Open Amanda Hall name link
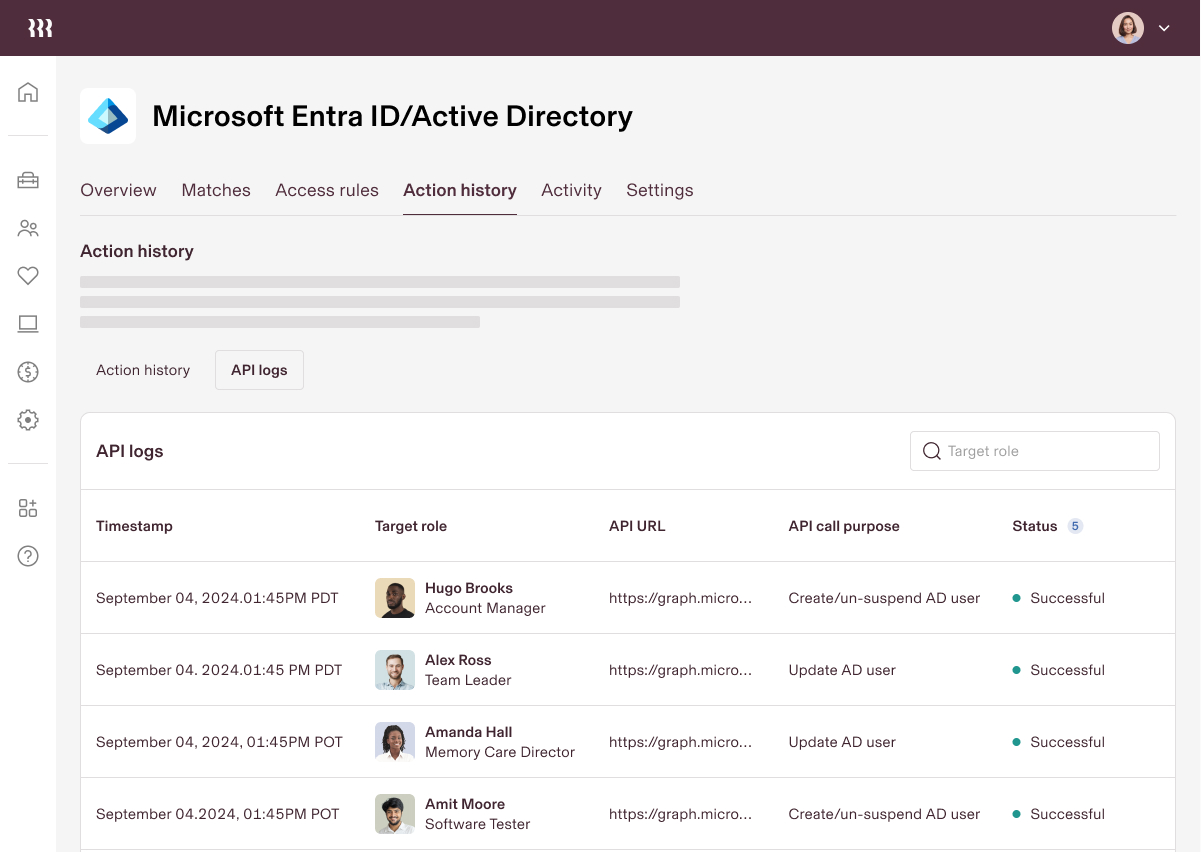The width and height of the screenshot is (1201, 852). point(469,732)
